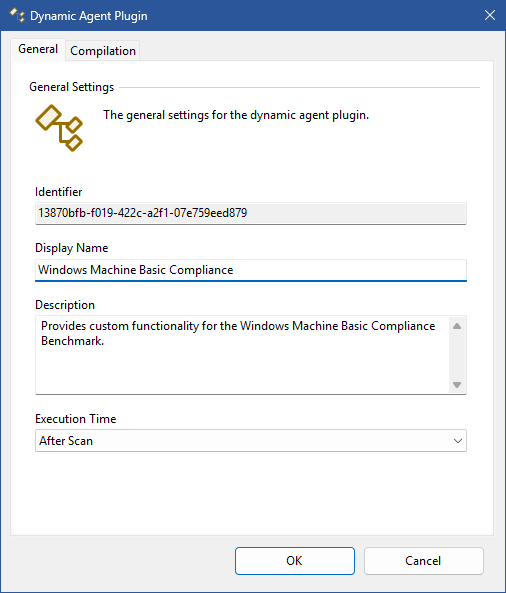Screen dimensions: 506x593
Task: Click the Dynamic Agent Plugin window title text
Action: tap(89, 16)
